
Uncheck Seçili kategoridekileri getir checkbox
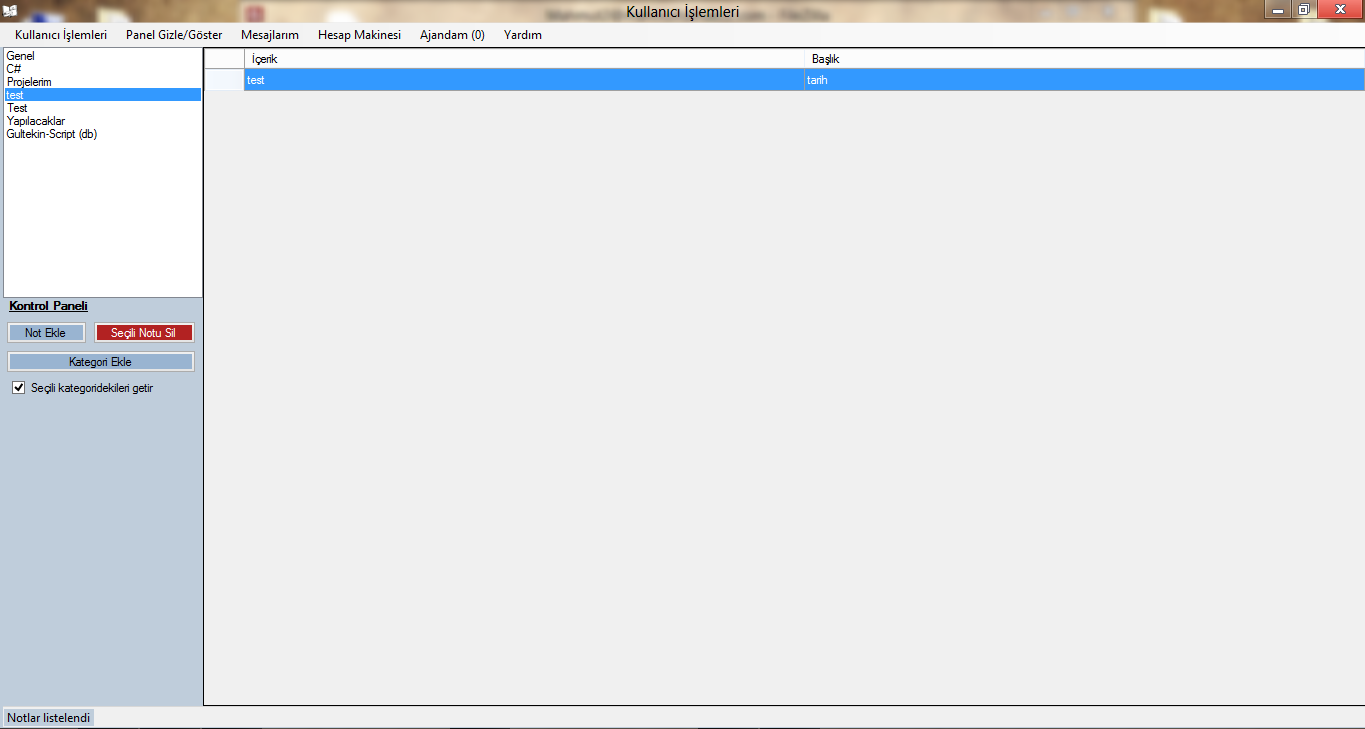18,388
